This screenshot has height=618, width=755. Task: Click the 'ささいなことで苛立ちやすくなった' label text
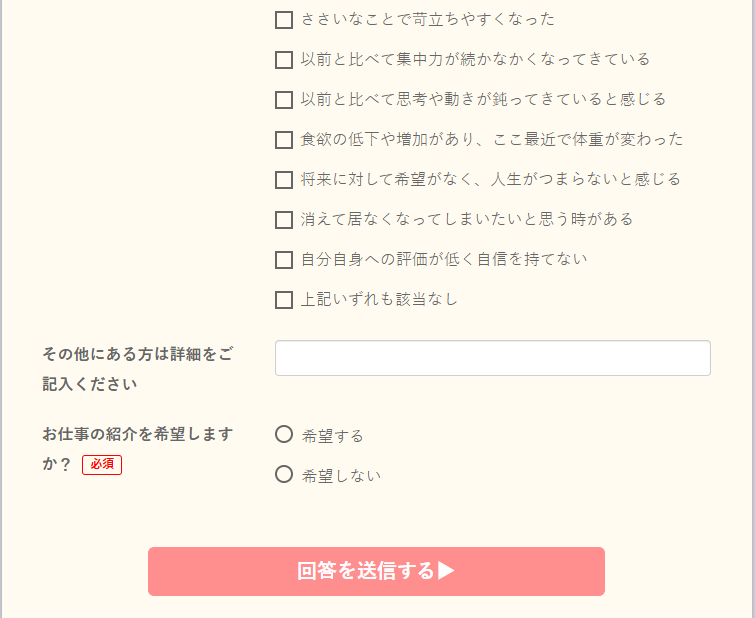pyautogui.click(x=428, y=20)
